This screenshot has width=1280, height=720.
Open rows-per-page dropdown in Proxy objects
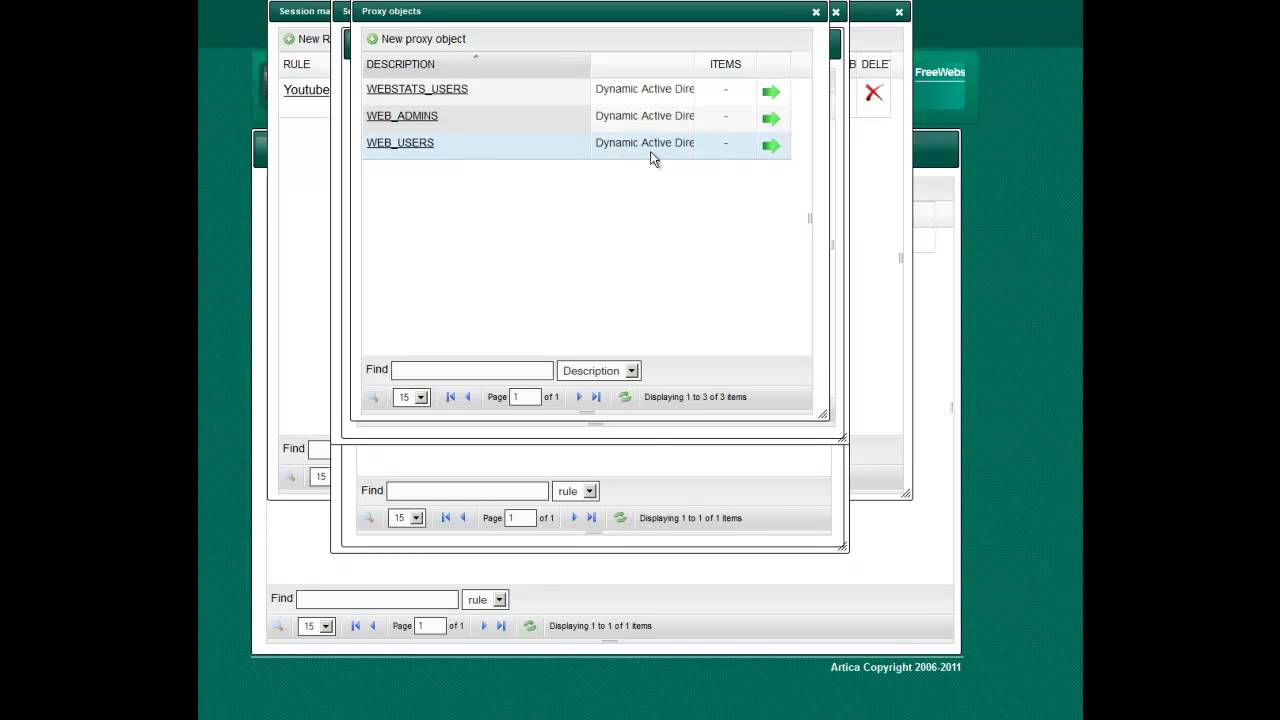coord(411,397)
